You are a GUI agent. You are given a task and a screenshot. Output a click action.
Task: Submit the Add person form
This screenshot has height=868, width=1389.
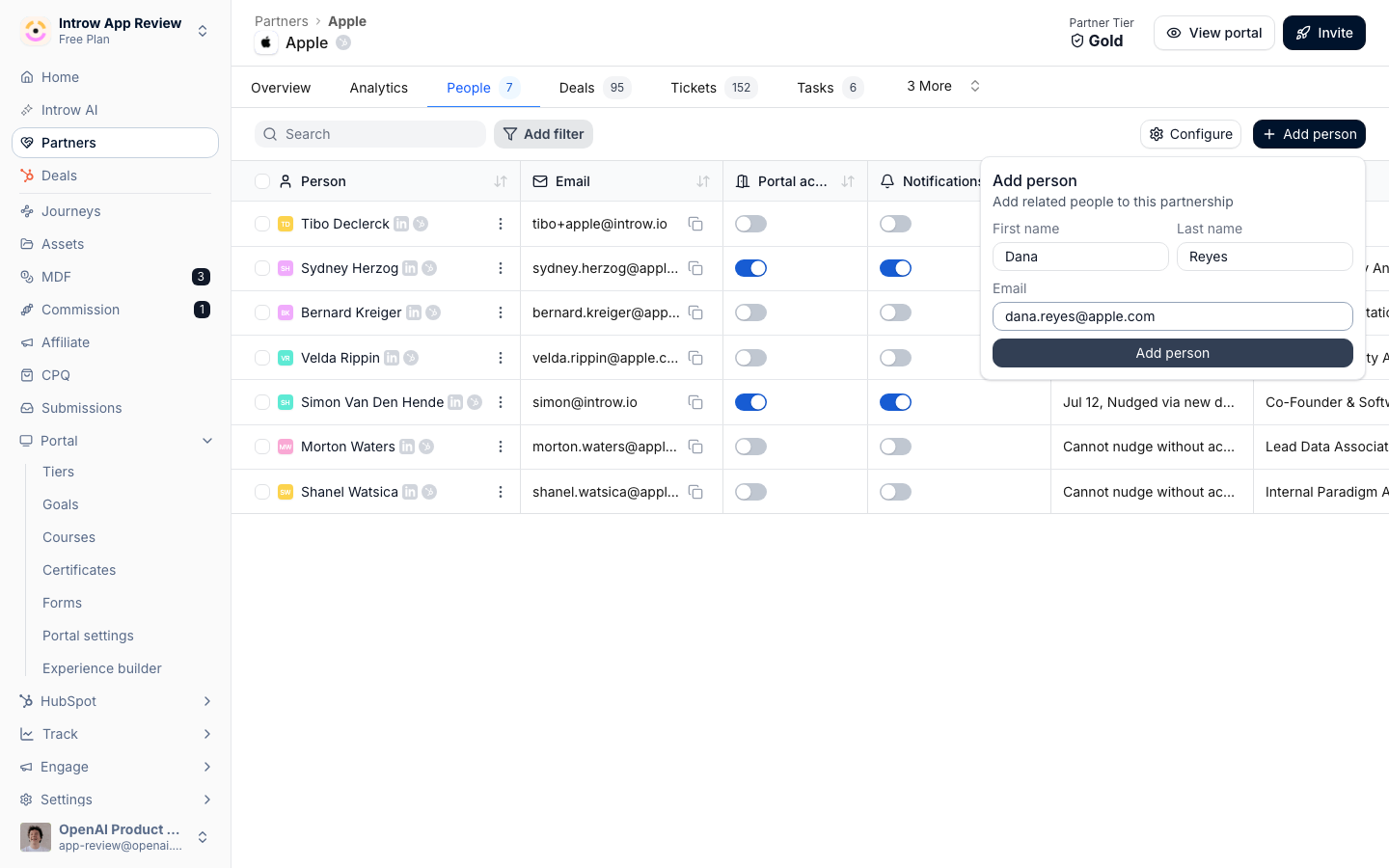click(1173, 353)
